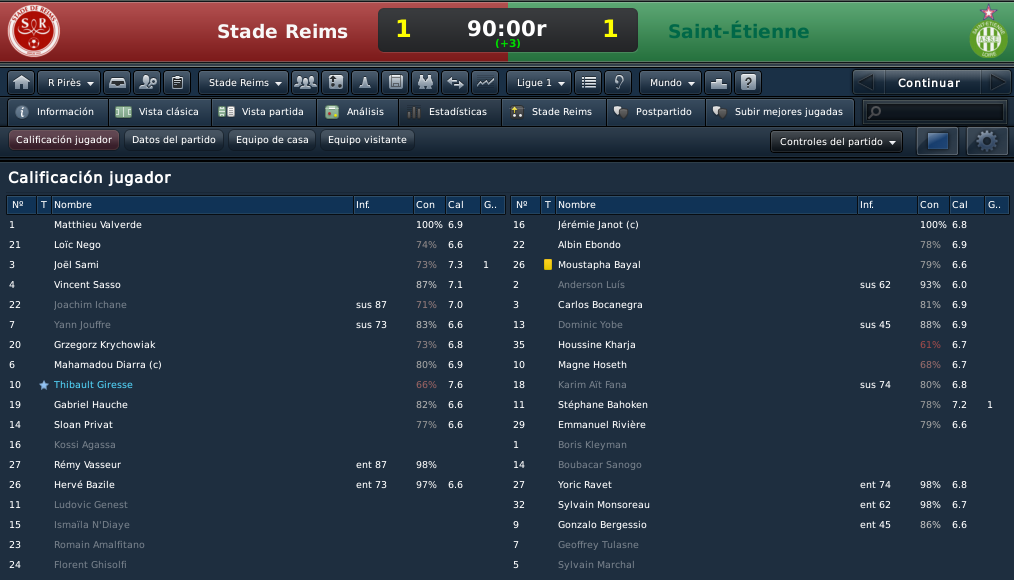Open the squad players icon

305,83
